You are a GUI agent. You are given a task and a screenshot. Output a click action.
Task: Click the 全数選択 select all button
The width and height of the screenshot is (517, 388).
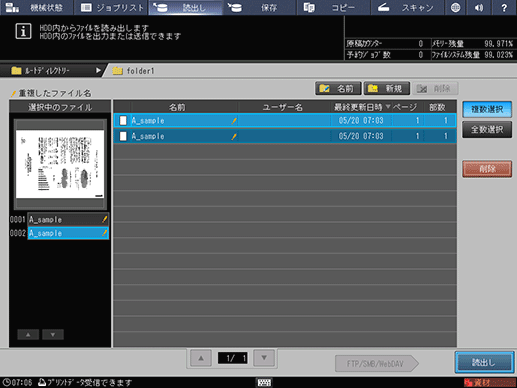pos(487,129)
